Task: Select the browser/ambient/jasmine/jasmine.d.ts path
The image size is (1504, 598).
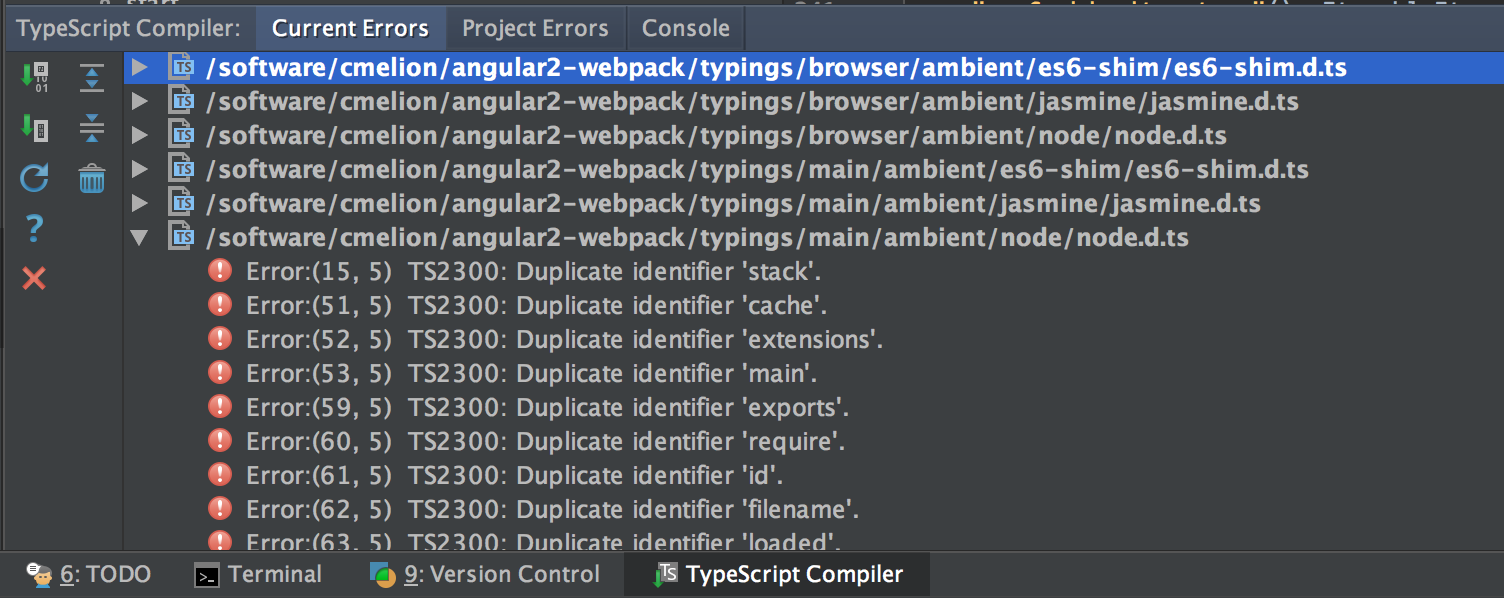Action: [752, 102]
